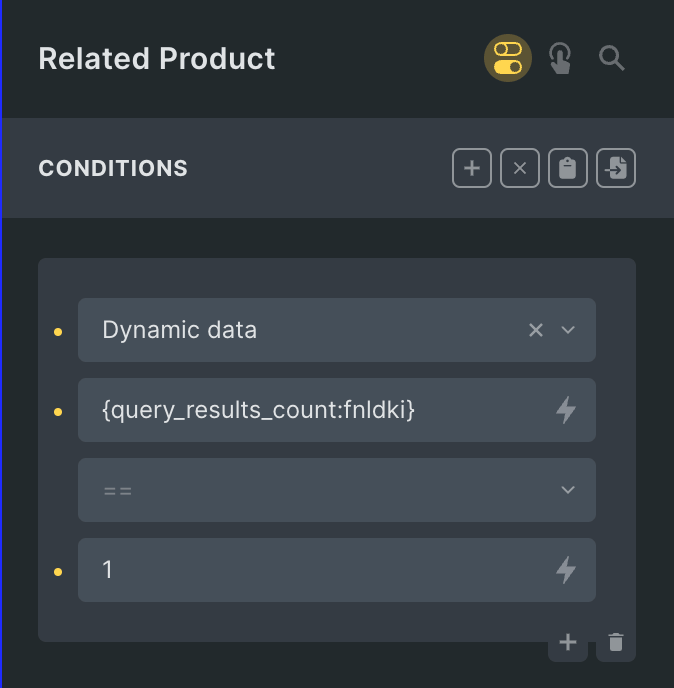Clear all conditions with the header X
This screenshot has width=674, height=688.
tap(520, 168)
